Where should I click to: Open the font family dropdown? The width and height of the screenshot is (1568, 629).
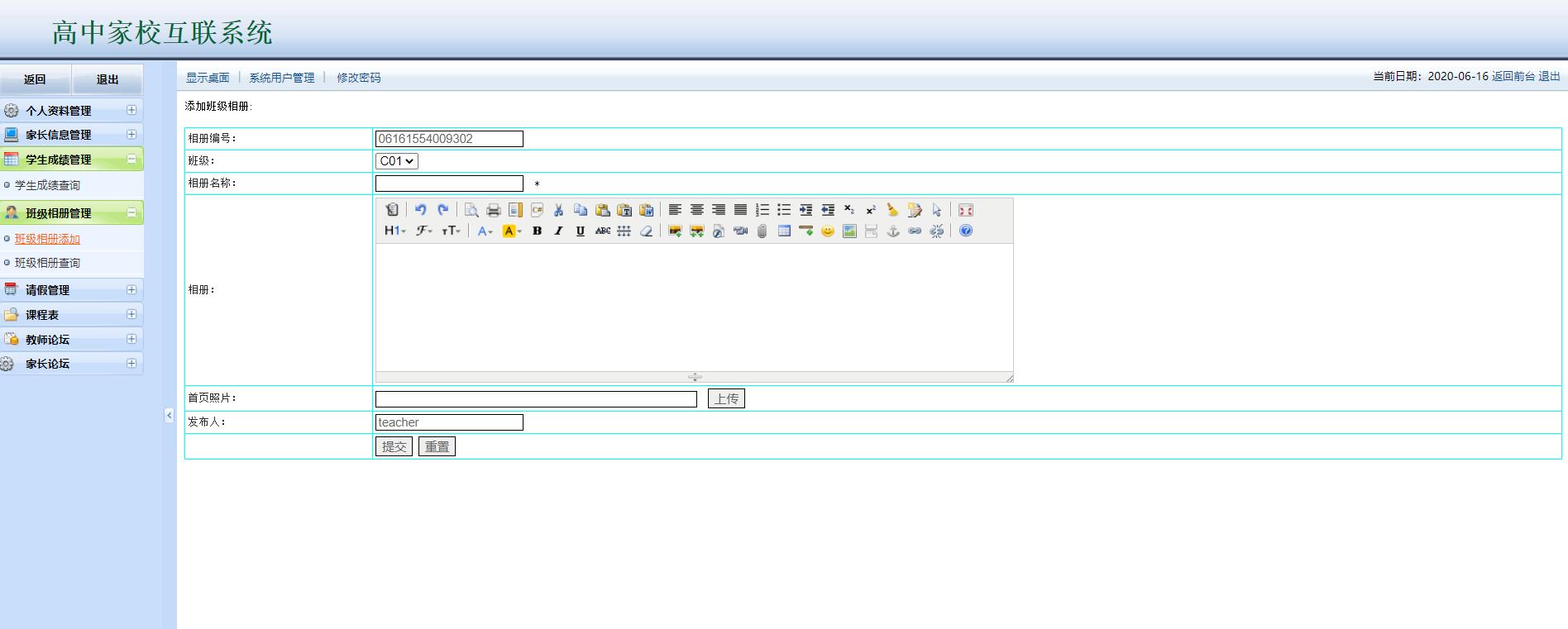point(424,231)
